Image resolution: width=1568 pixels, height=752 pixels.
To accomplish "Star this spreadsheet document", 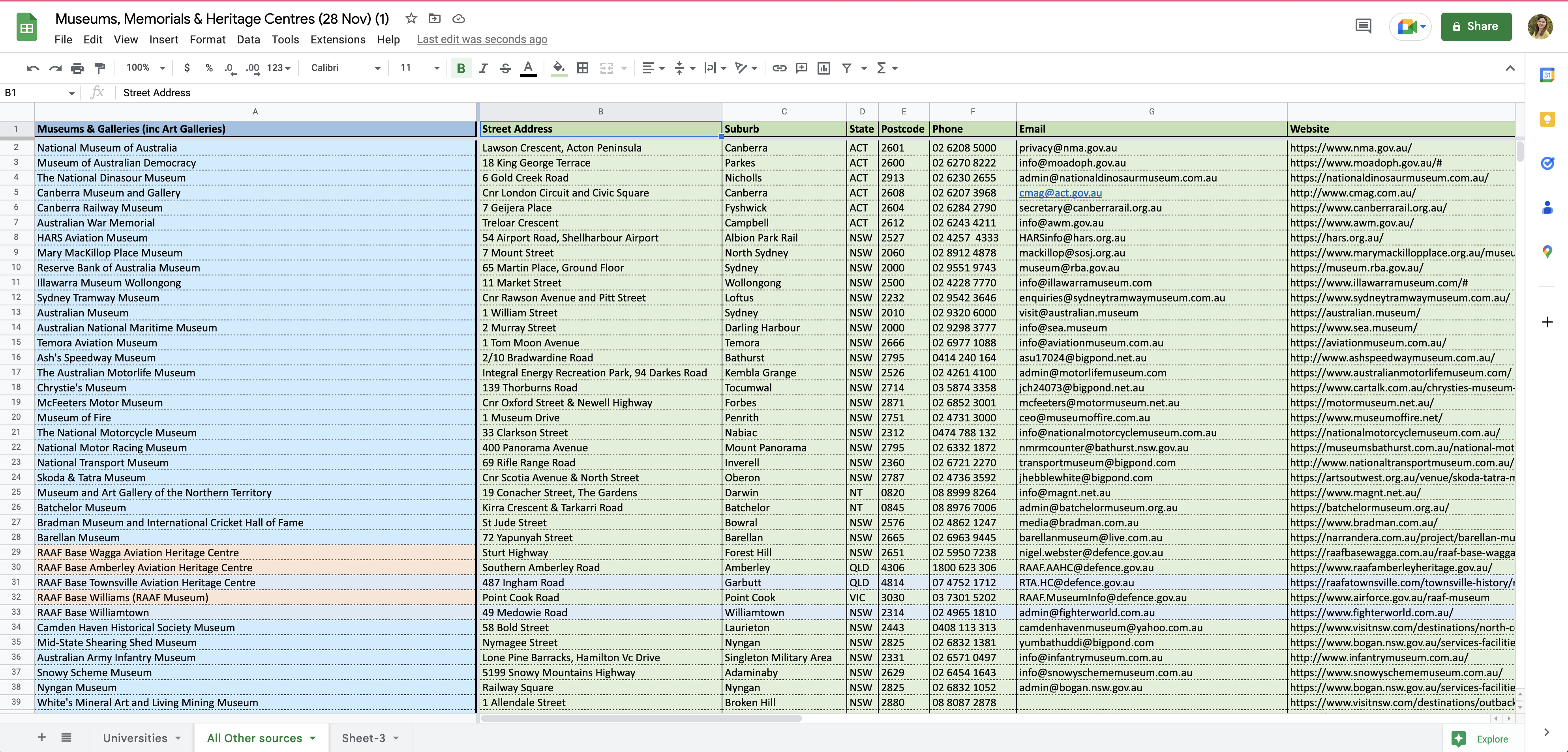I will click(411, 19).
